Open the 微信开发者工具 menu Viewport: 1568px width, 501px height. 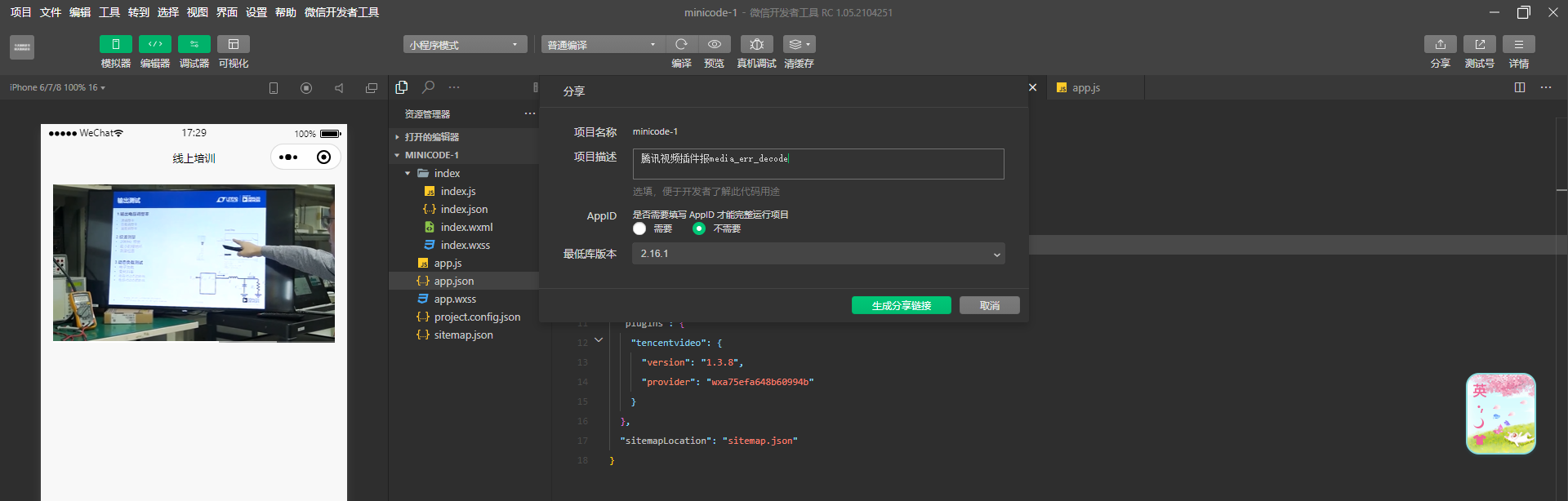341,12
